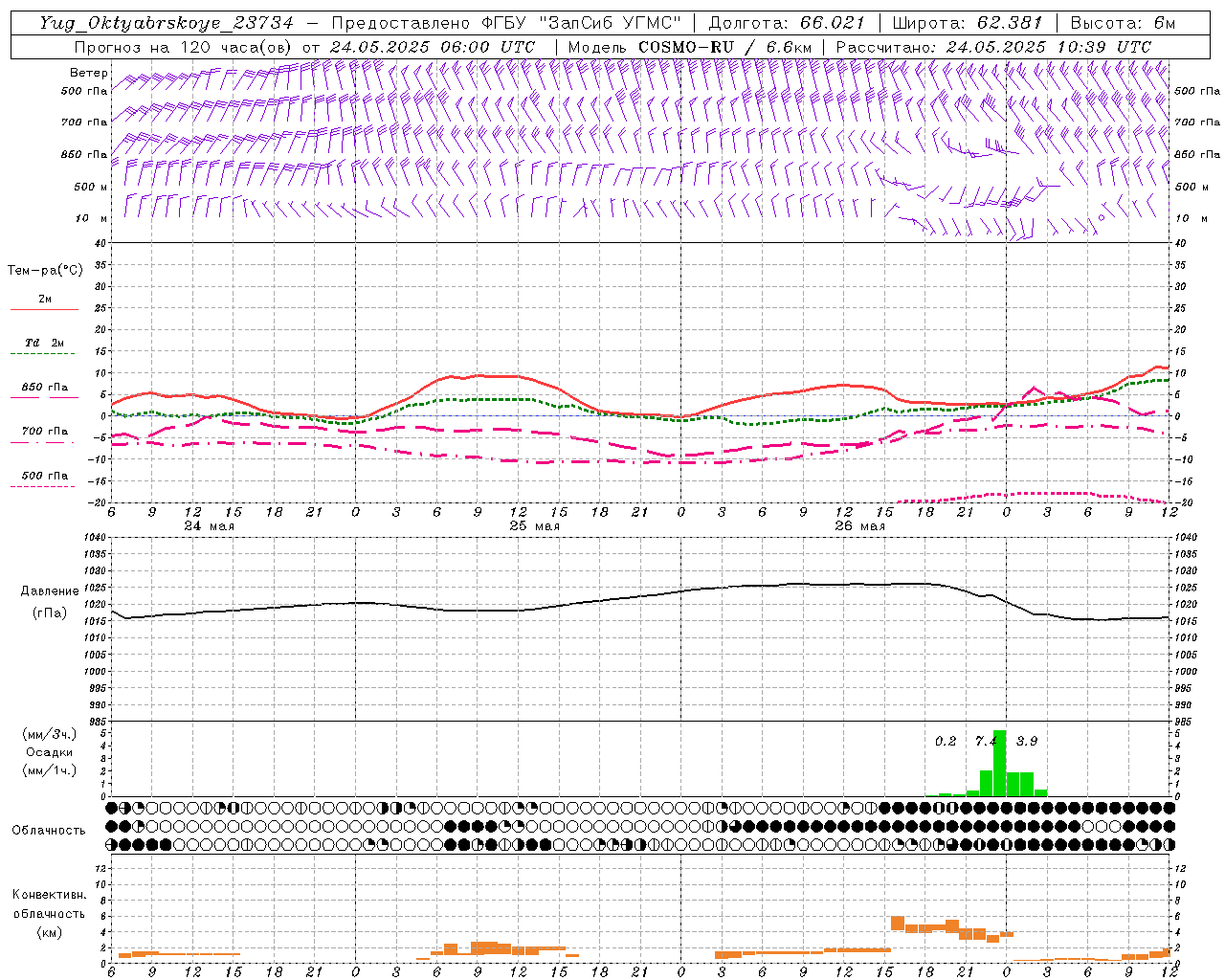This screenshot has height=980, width=1225.
Task: Click '500 гПа' temperature legend entry
Action: click(45, 476)
